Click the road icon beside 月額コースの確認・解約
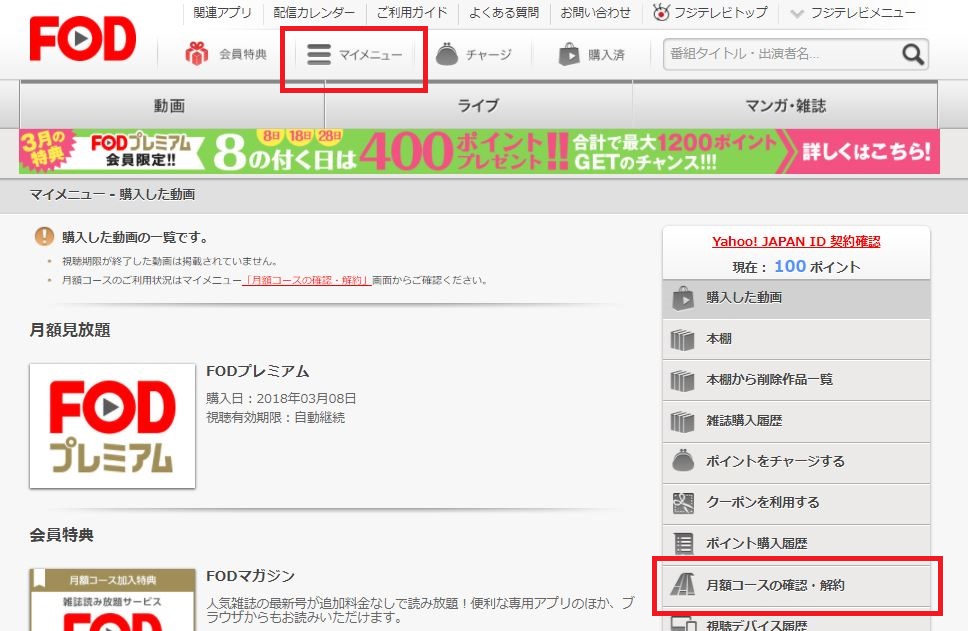Image resolution: width=968 pixels, height=631 pixels. pos(683,585)
